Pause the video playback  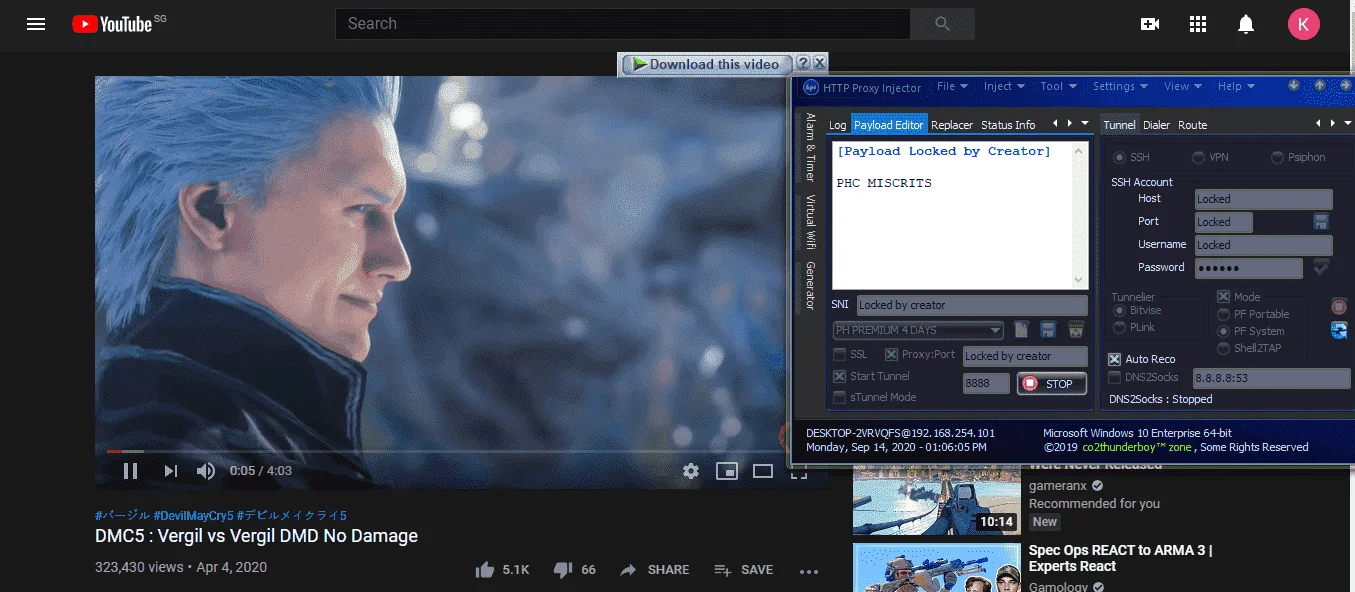pos(130,471)
